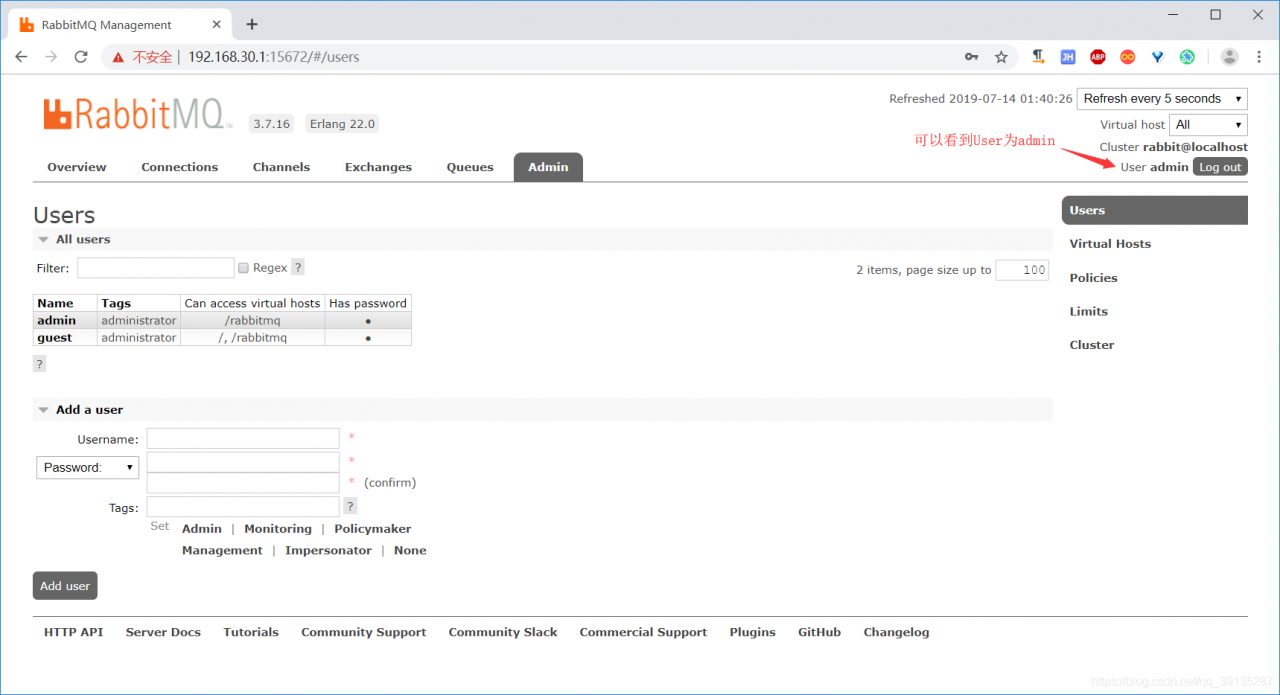Set the Policymaker tag link
The width and height of the screenshot is (1280, 695).
point(373,529)
